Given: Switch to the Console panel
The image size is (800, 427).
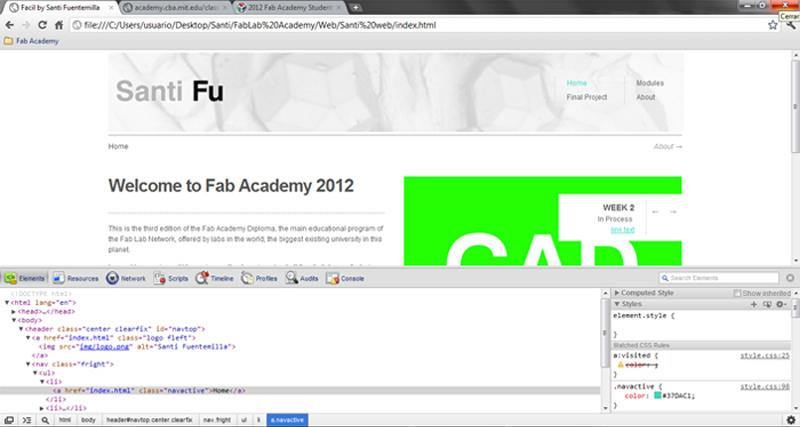Looking at the screenshot, I should tap(345, 279).
